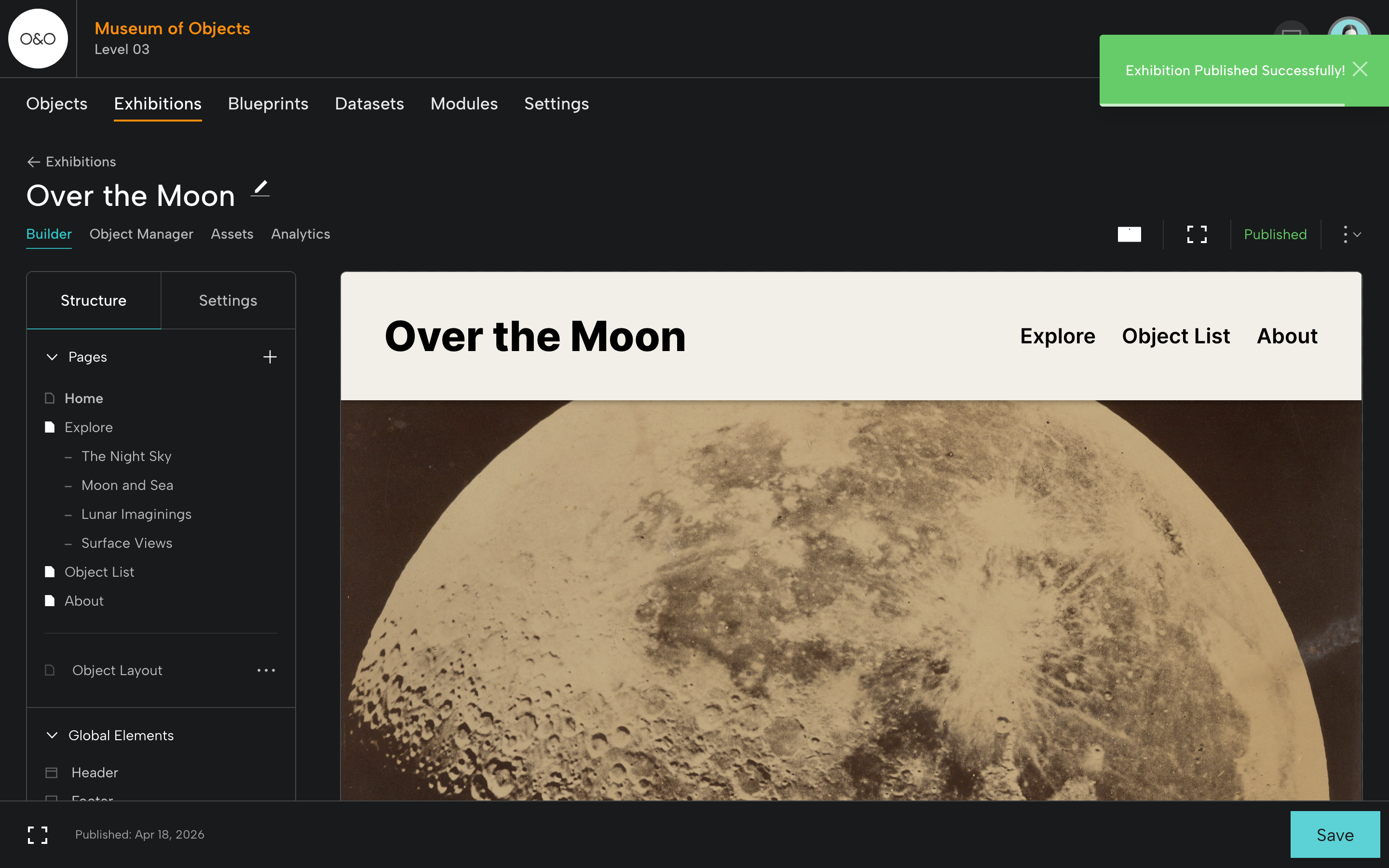1389x868 pixels.
Task: Select the Surface Views subpage
Action: pyautogui.click(x=127, y=543)
